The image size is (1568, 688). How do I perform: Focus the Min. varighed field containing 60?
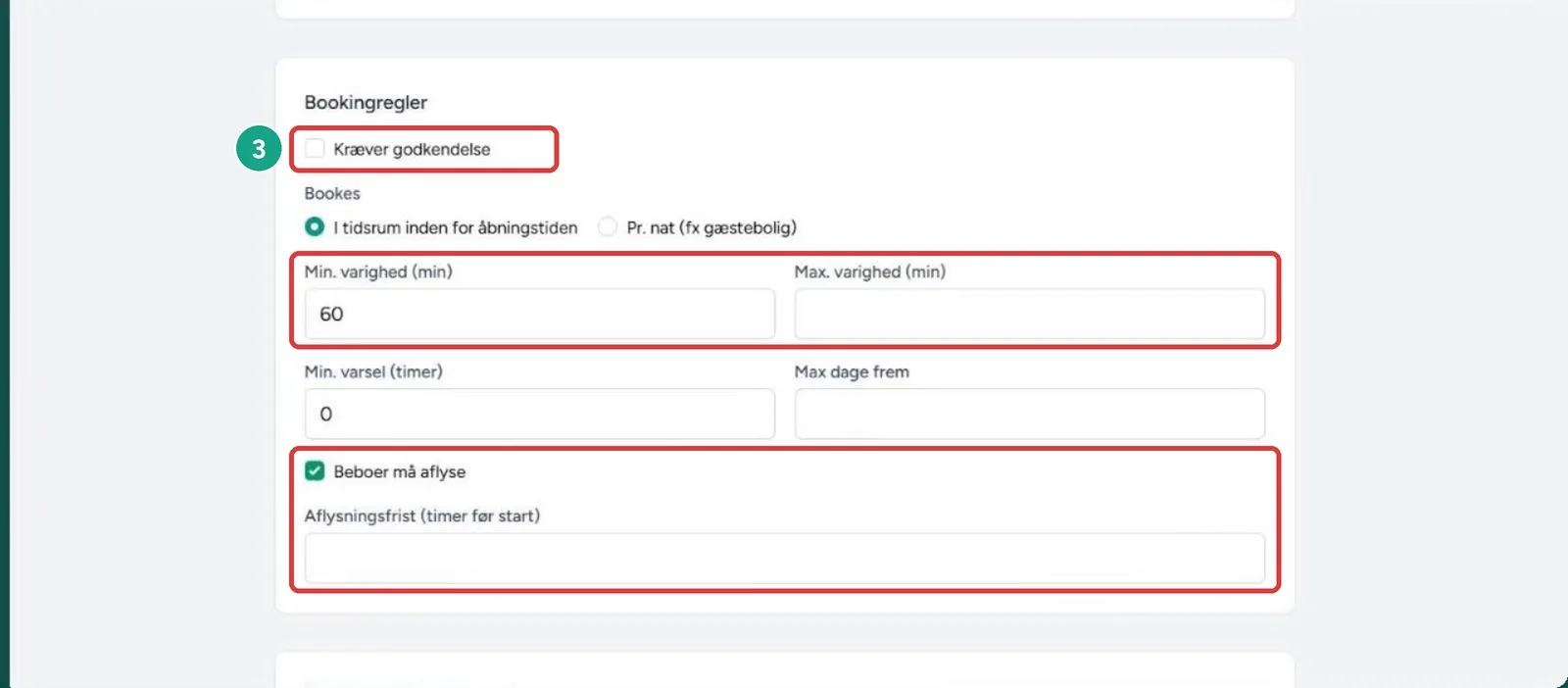(x=540, y=314)
